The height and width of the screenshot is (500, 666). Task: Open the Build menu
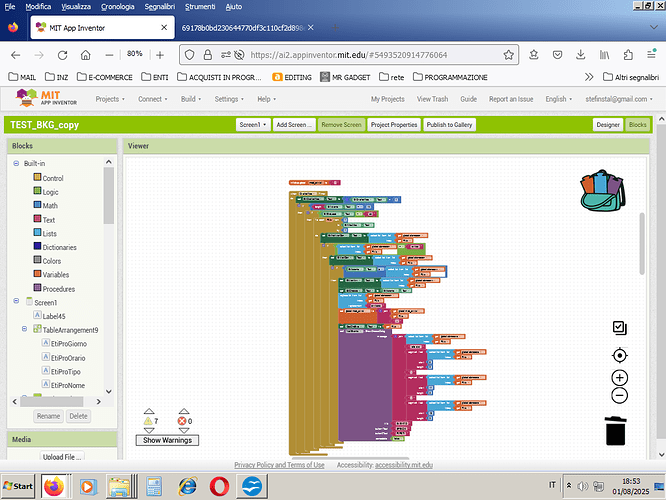(191, 99)
